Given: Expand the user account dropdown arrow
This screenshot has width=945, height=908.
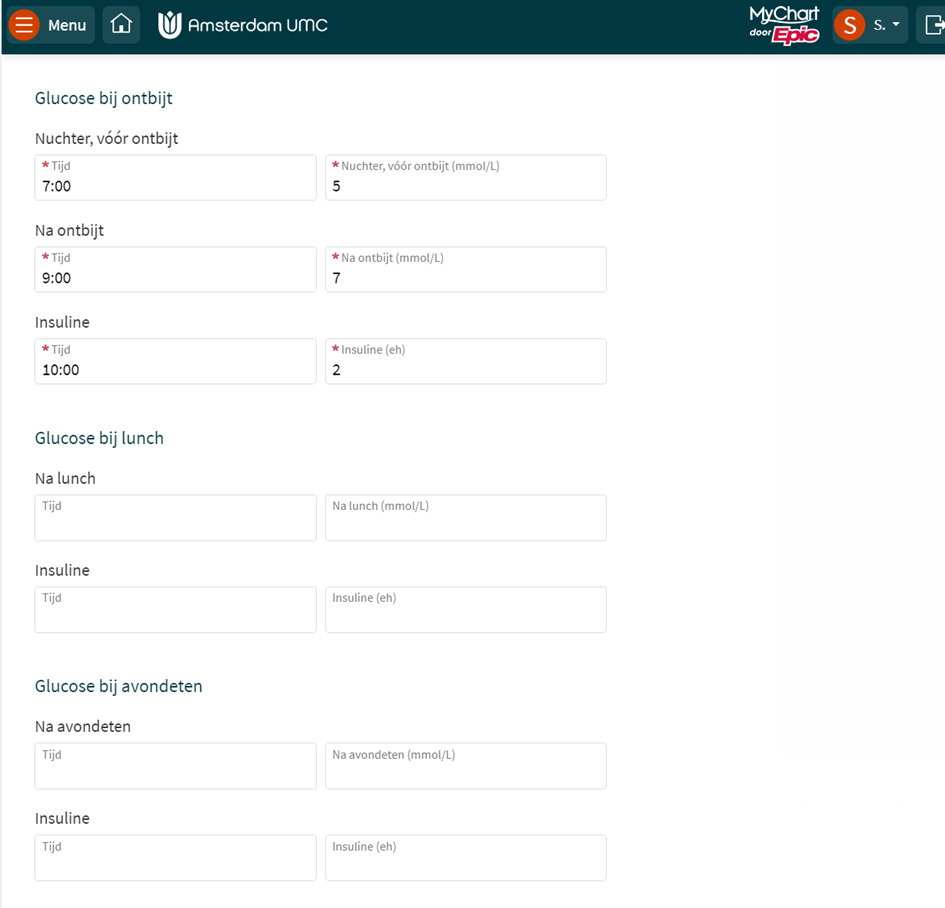Looking at the screenshot, I should pos(895,25).
